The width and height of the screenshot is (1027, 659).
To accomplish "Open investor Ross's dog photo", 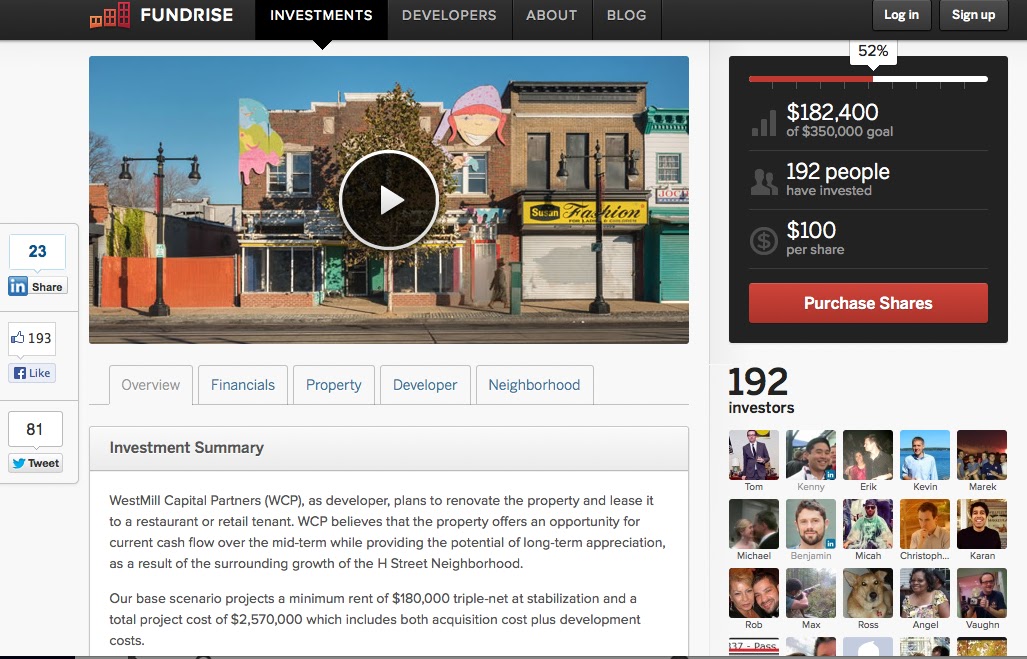I will click(x=868, y=593).
